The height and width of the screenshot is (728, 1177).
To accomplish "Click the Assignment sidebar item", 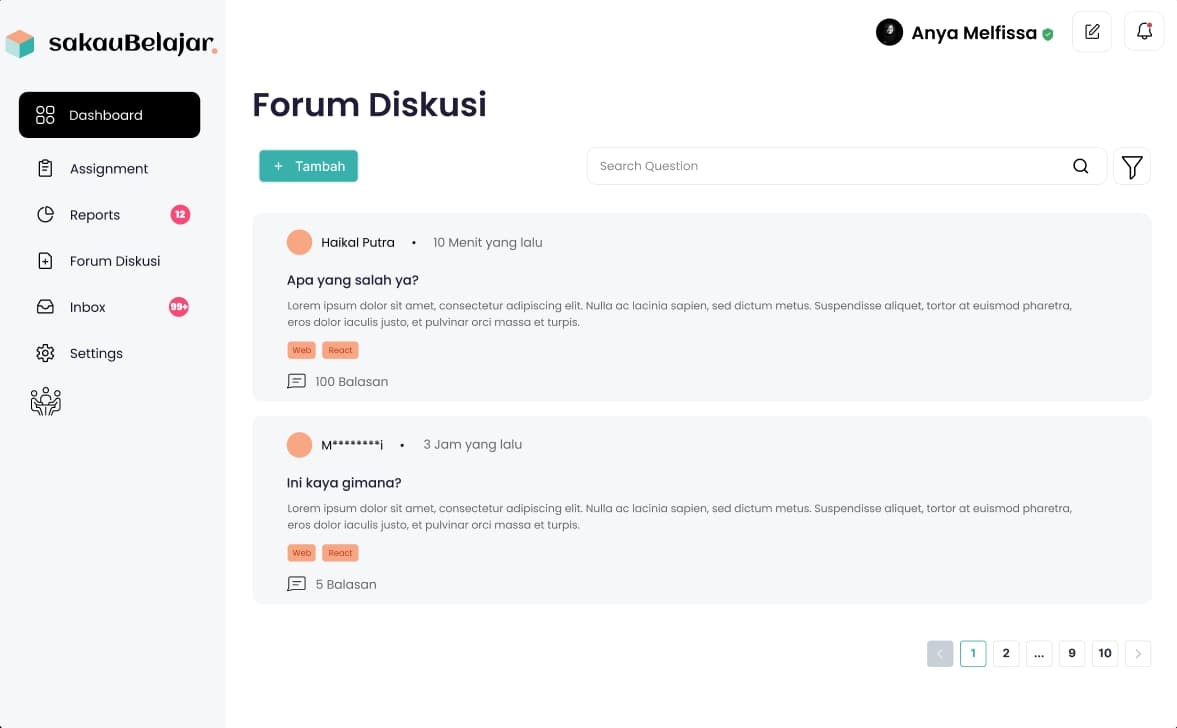I will (108, 168).
